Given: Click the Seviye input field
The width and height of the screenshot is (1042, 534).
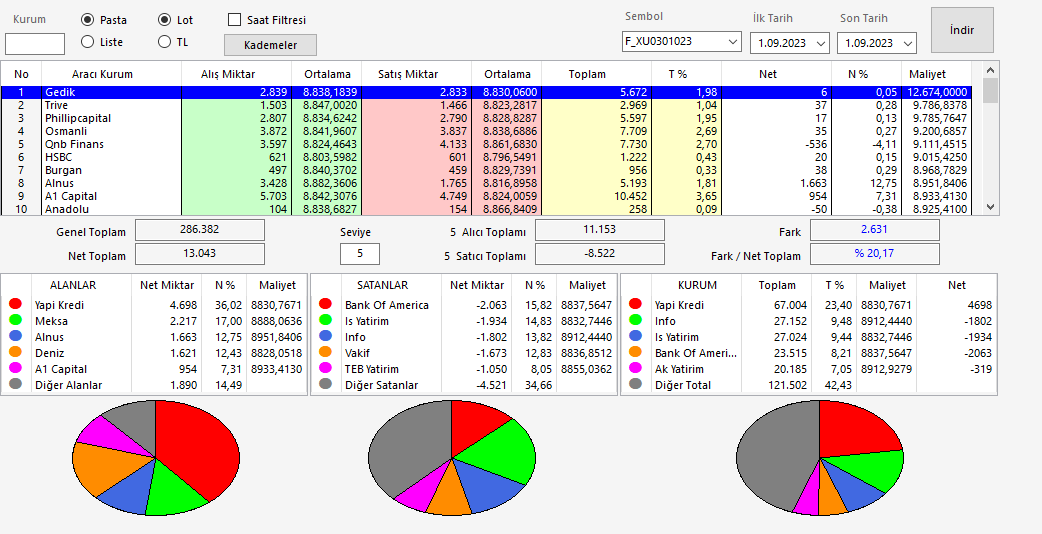Looking at the screenshot, I should coord(360,254).
